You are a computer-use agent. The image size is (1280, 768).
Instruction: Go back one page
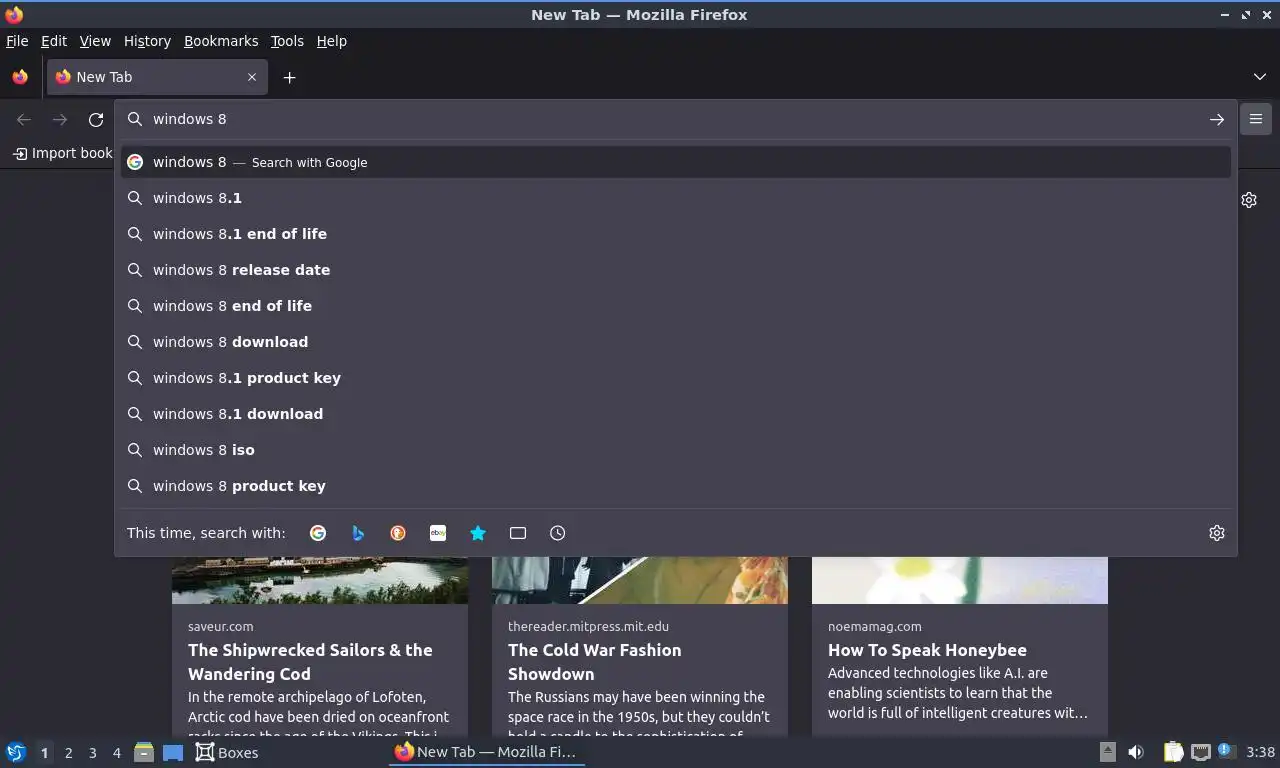(x=24, y=120)
